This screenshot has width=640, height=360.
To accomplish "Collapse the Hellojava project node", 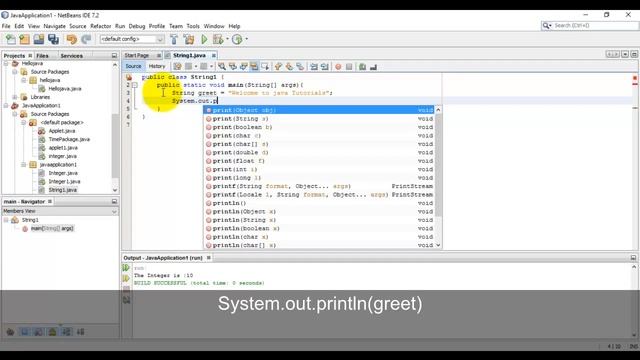I will tap(6, 64).
